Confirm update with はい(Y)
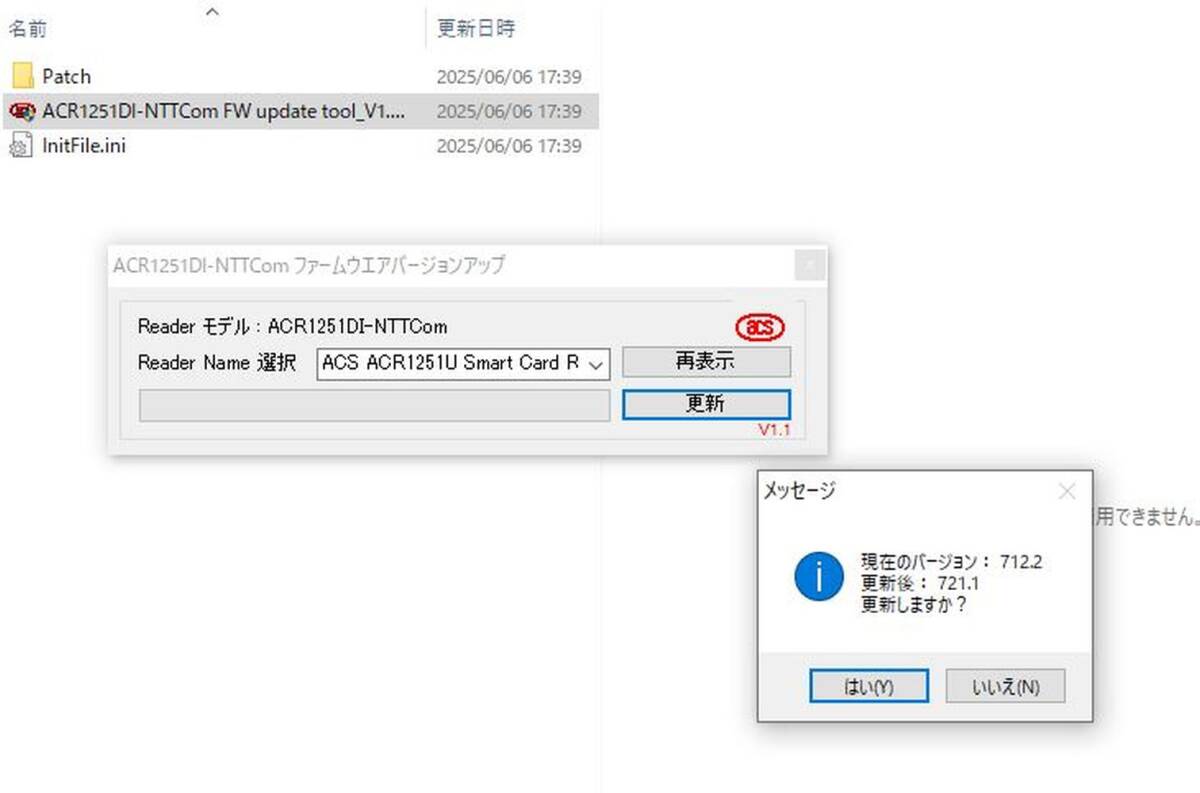Viewport: 1200px width, 793px height. click(x=869, y=686)
